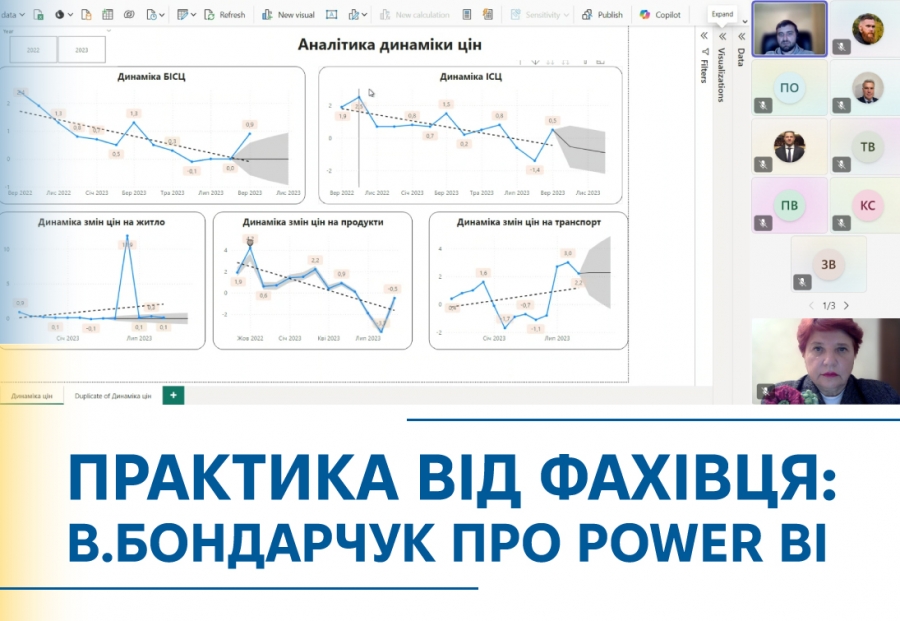This screenshot has width=900, height=621.
Task: Click the New measure icon
Action: click(x=467, y=15)
